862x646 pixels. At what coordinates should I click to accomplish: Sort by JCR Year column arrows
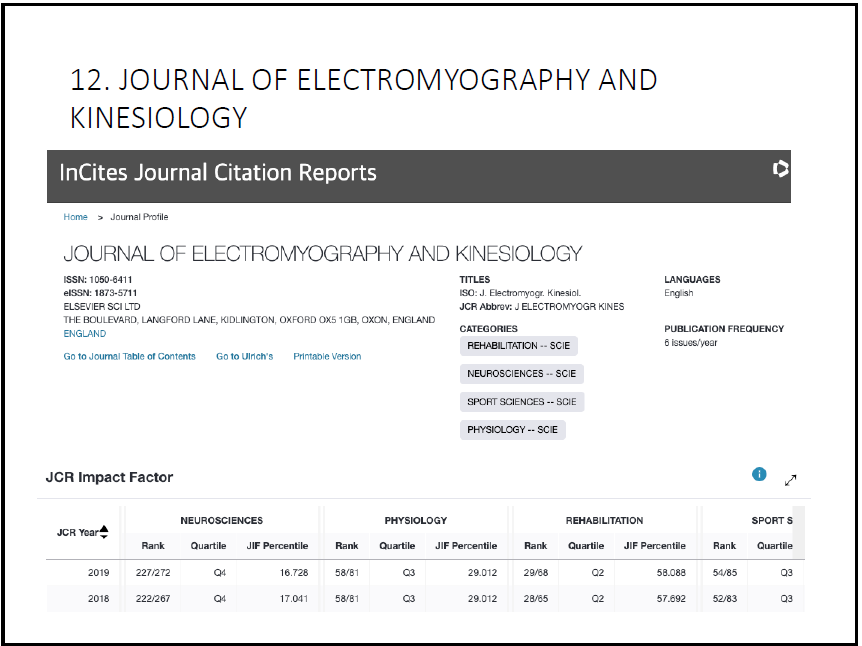(x=104, y=532)
